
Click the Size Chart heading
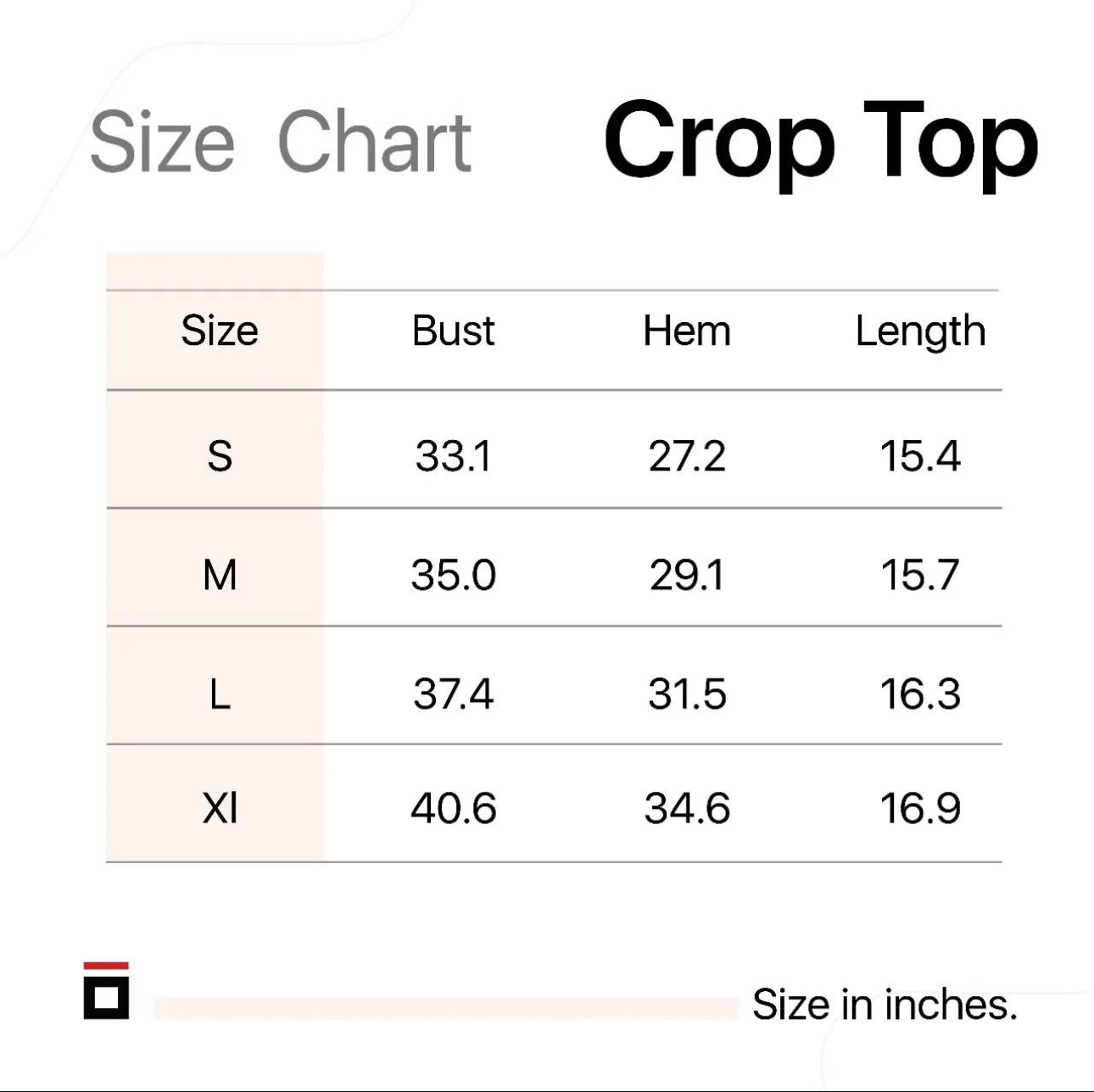tap(281, 141)
